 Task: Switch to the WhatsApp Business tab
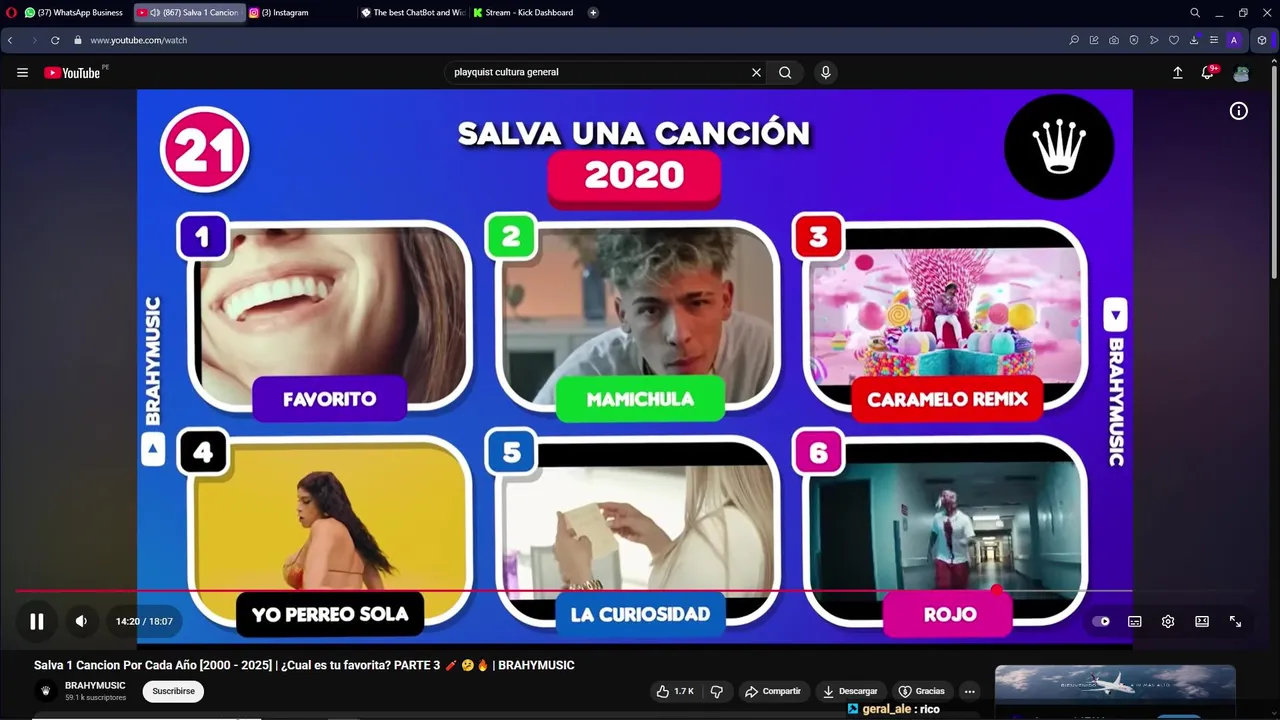point(74,13)
